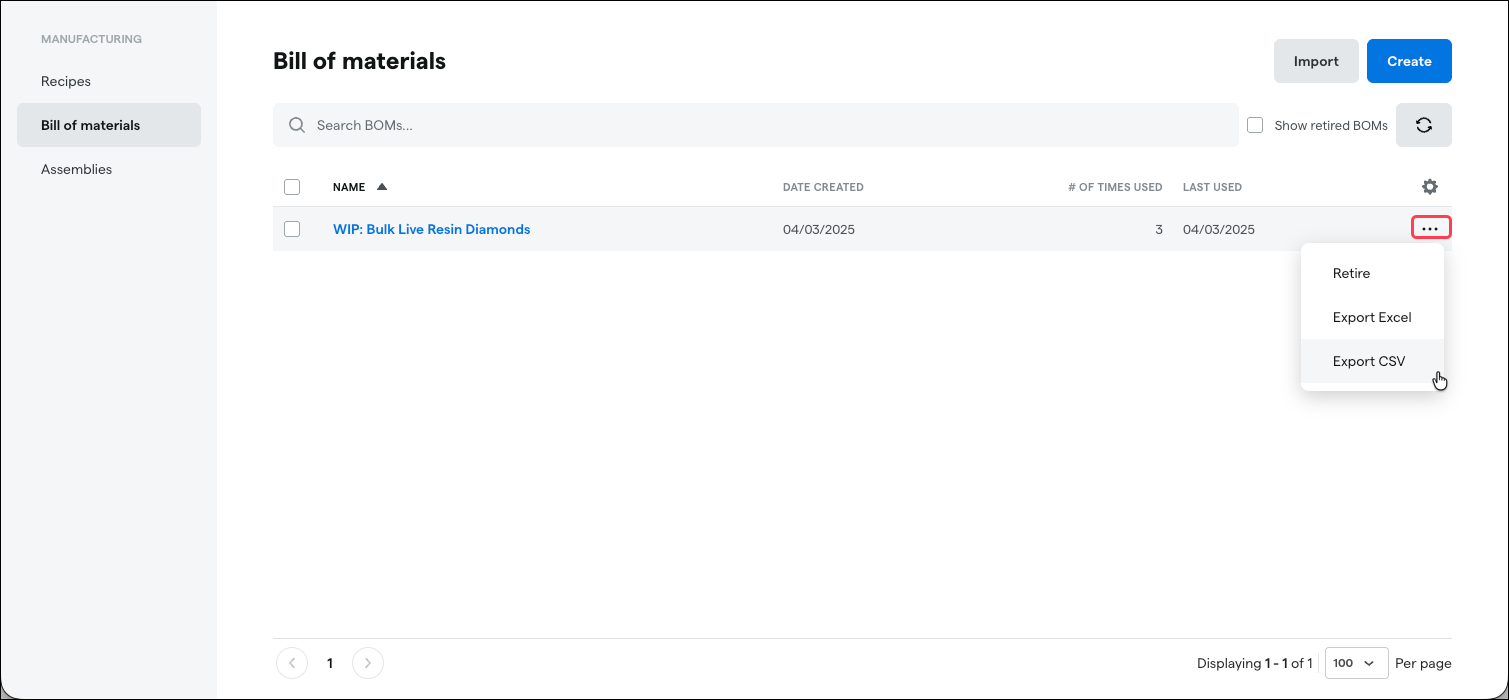This screenshot has height=700, width=1509.
Task: Click the NAME sort arrow
Action: (382, 187)
